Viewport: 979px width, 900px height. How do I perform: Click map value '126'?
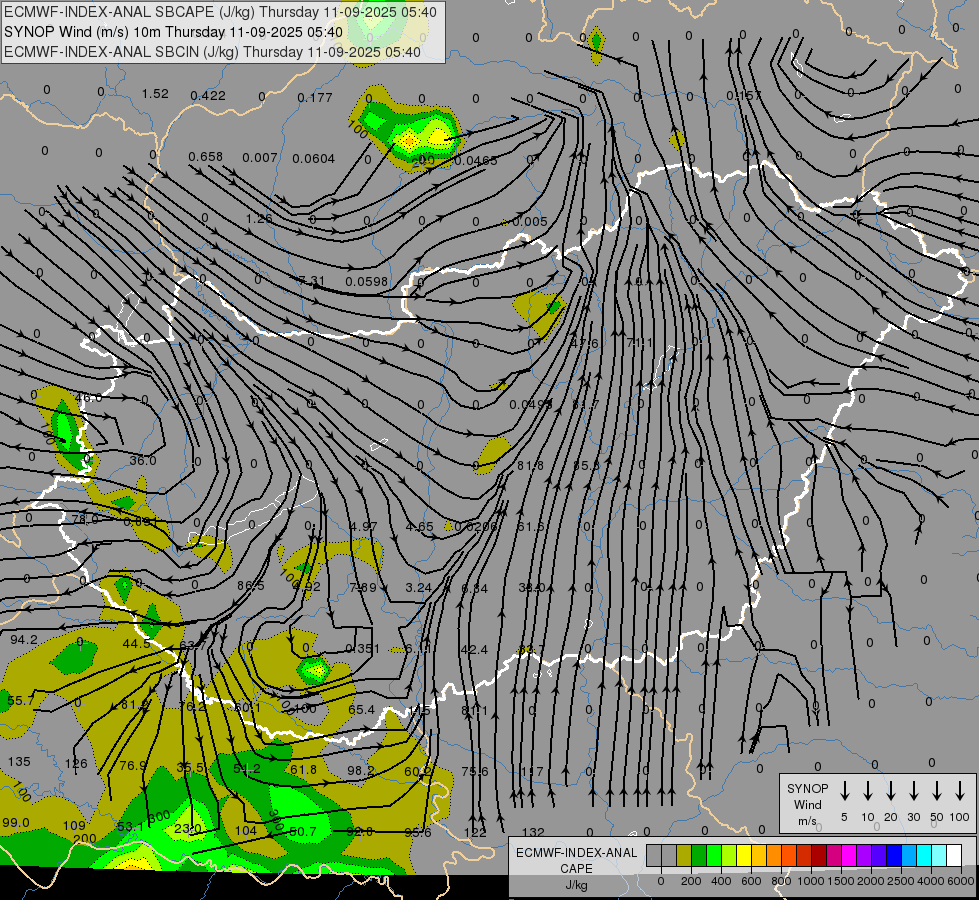[x=76, y=763]
